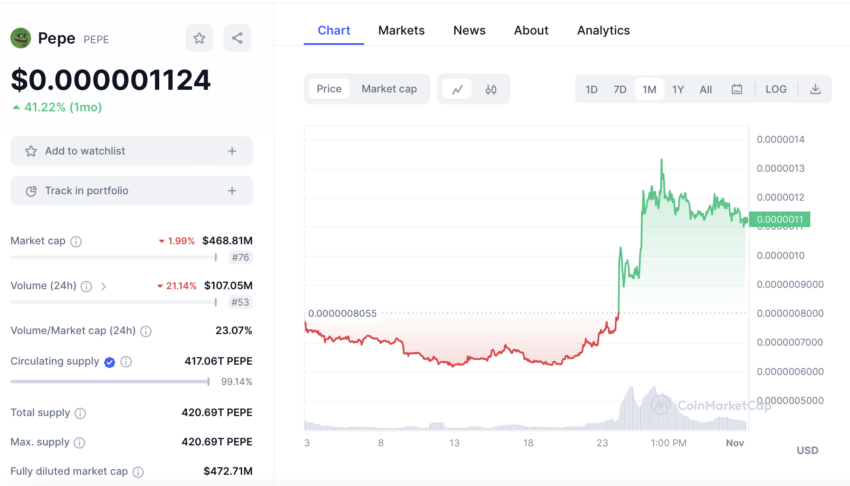The height and width of the screenshot is (486, 850).
Task: Click the Circulating supply info icon
Action: point(126,361)
